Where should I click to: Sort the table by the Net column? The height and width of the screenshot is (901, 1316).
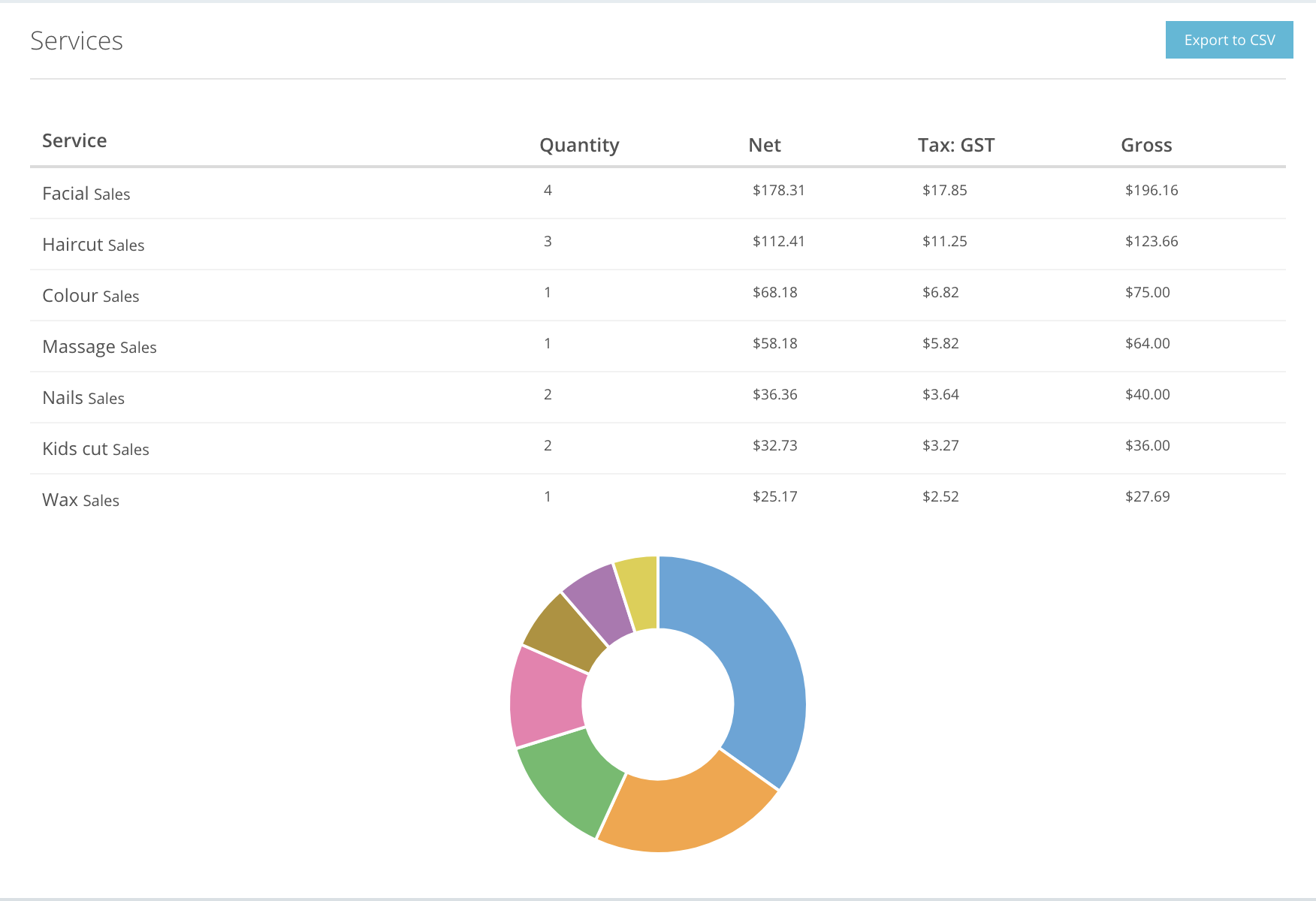coord(764,145)
